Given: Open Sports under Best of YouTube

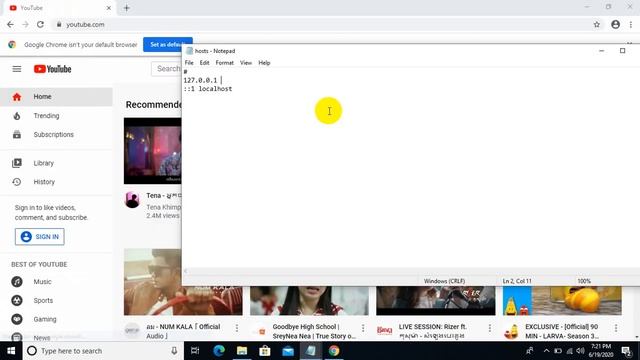Looking at the screenshot, I should [x=56, y=300].
